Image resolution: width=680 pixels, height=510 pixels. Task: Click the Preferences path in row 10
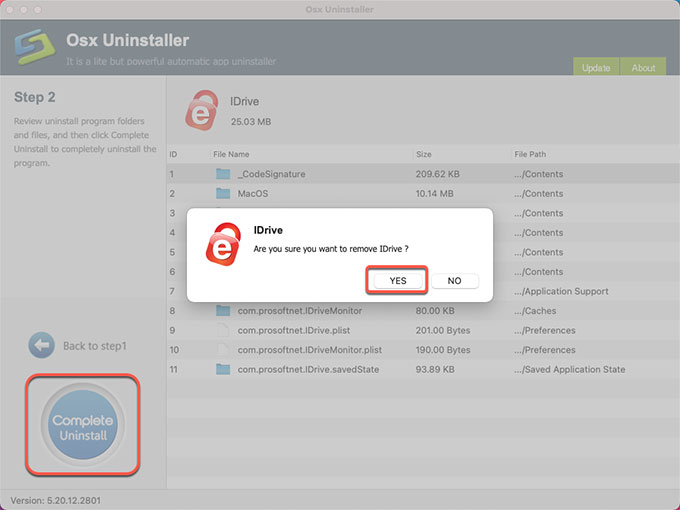pos(545,350)
